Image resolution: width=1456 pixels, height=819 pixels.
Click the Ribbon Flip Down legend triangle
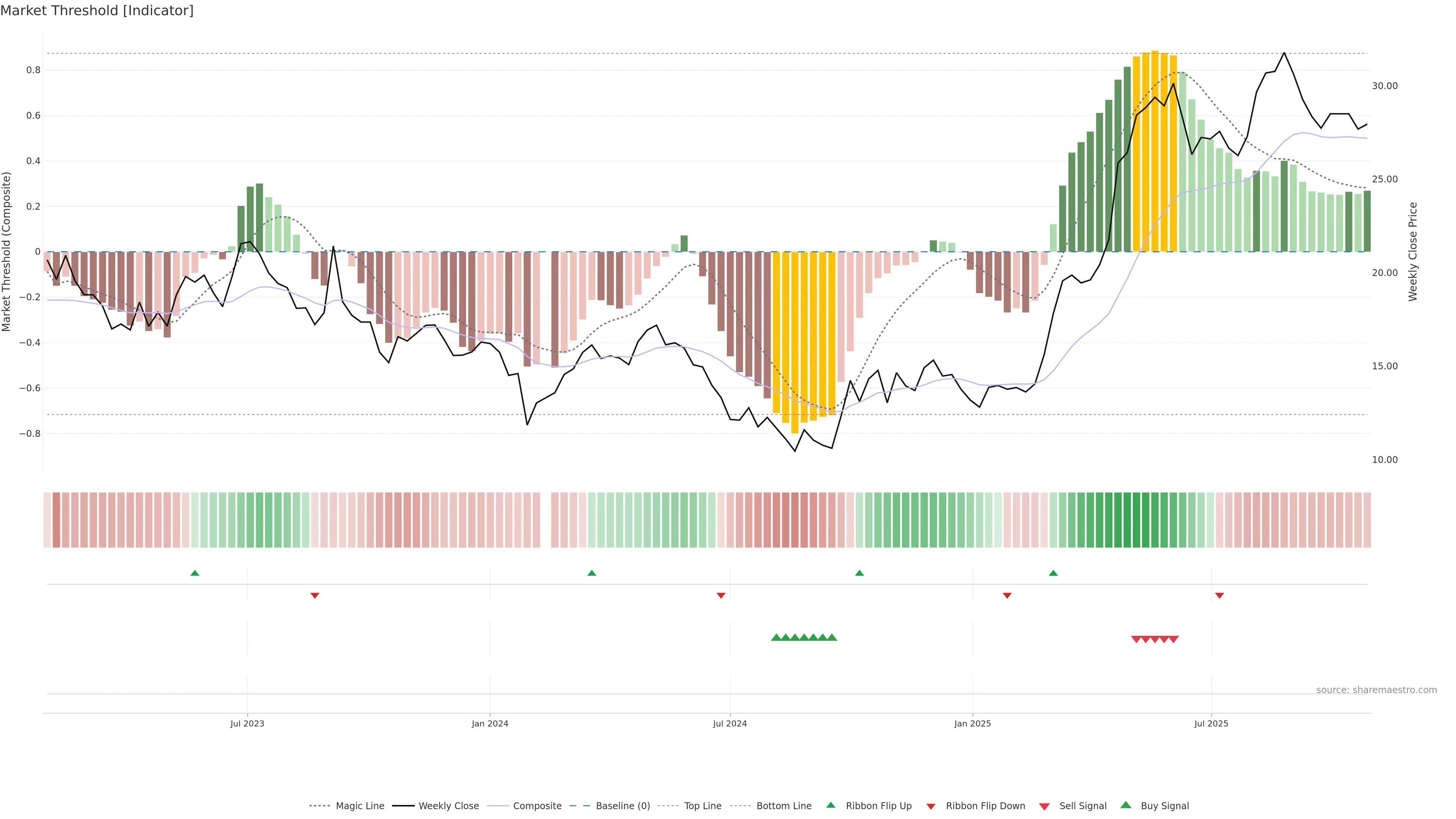(x=931, y=806)
